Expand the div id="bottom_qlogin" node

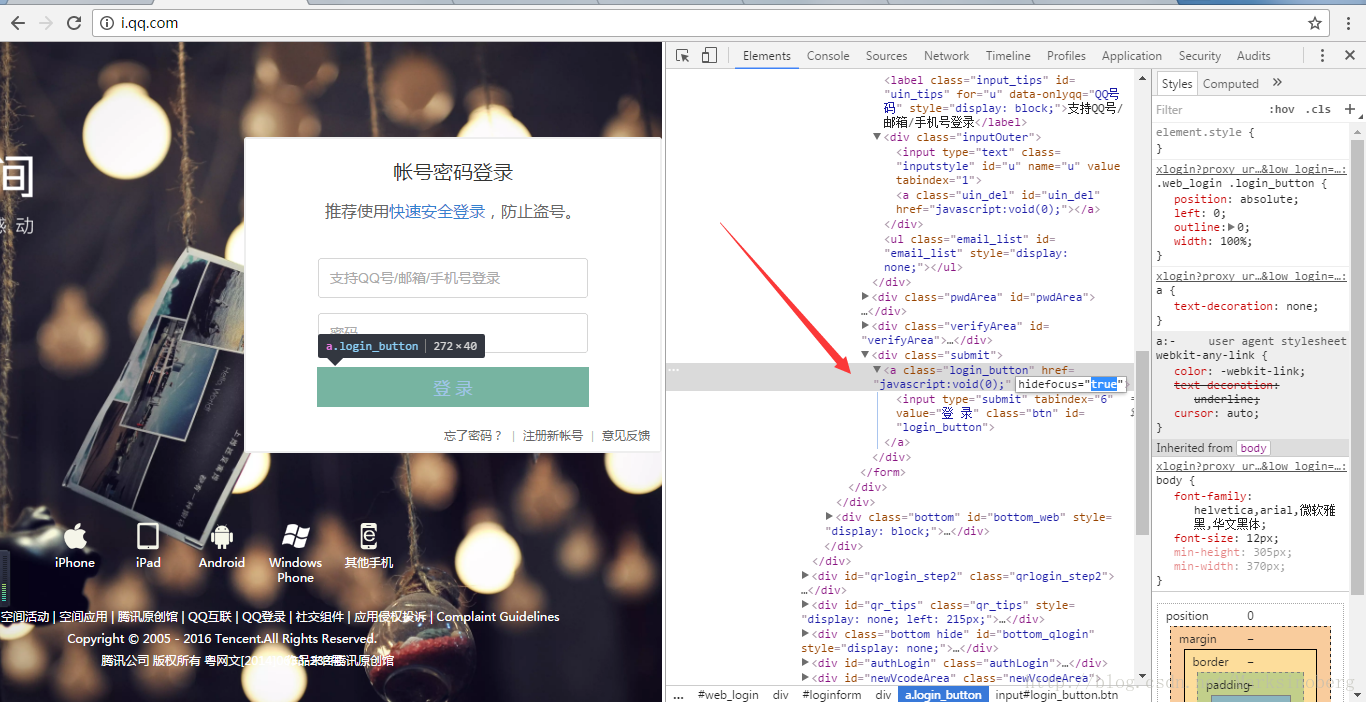tap(806, 634)
